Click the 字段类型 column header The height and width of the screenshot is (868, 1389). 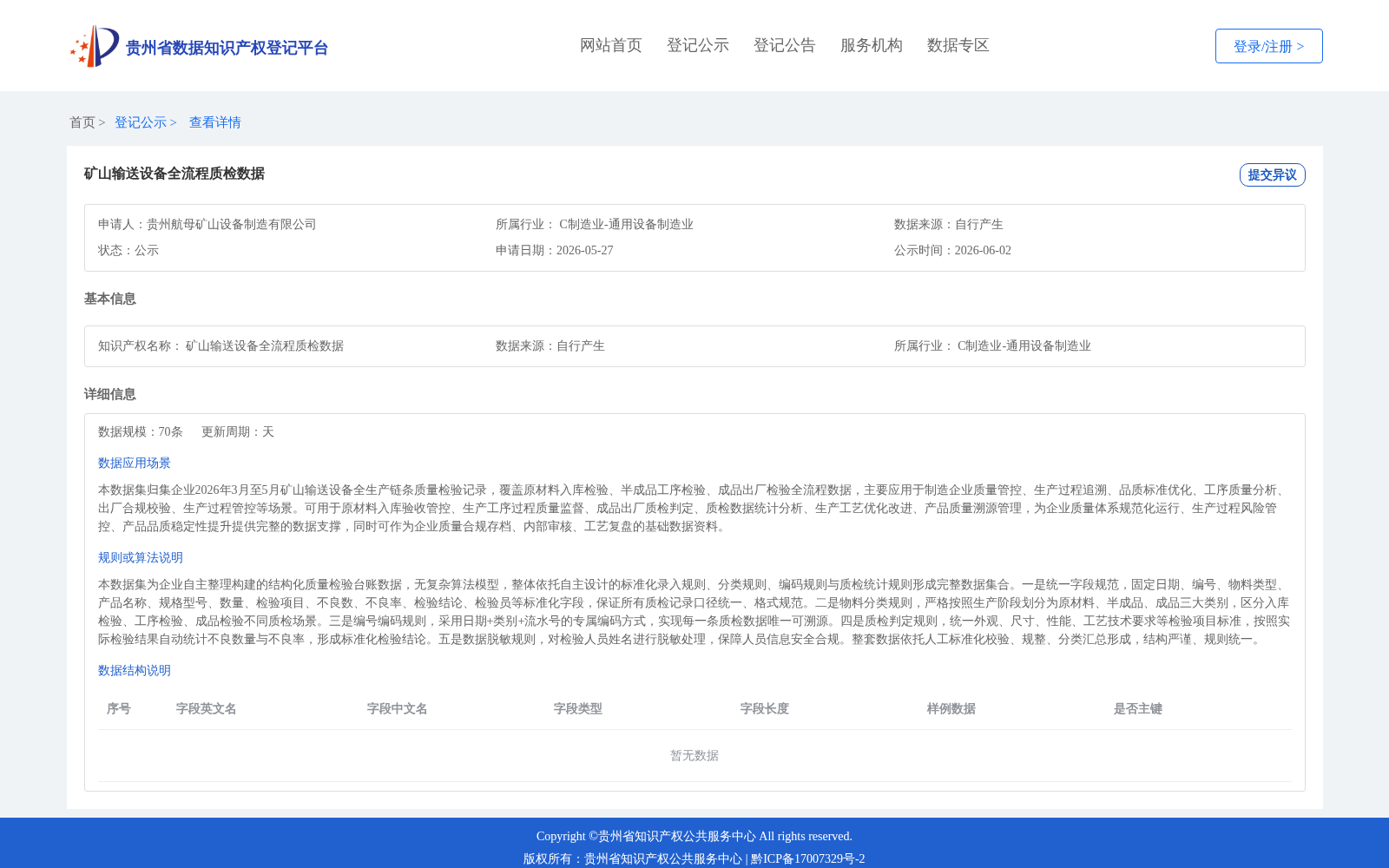[x=578, y=708]
